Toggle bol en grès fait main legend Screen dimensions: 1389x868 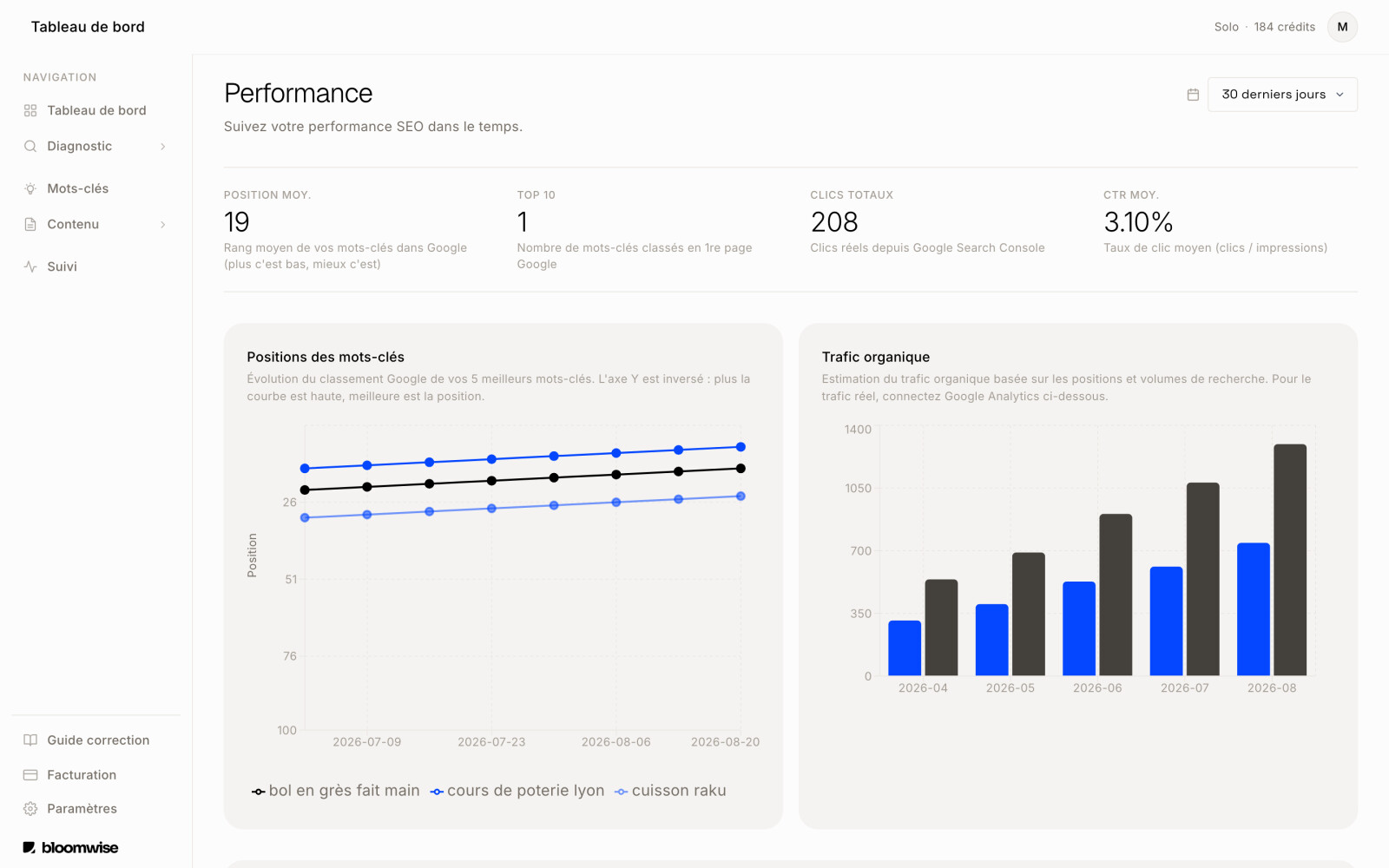(336, 791)
